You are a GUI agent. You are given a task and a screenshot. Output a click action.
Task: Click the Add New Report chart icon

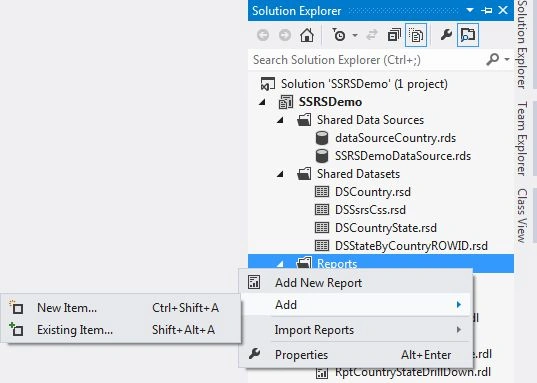tap(254, 283)
